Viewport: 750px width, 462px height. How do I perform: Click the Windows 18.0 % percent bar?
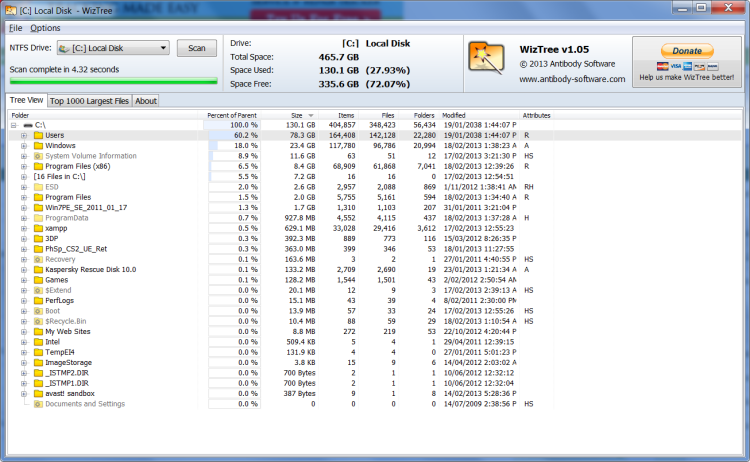coord(234,146)
